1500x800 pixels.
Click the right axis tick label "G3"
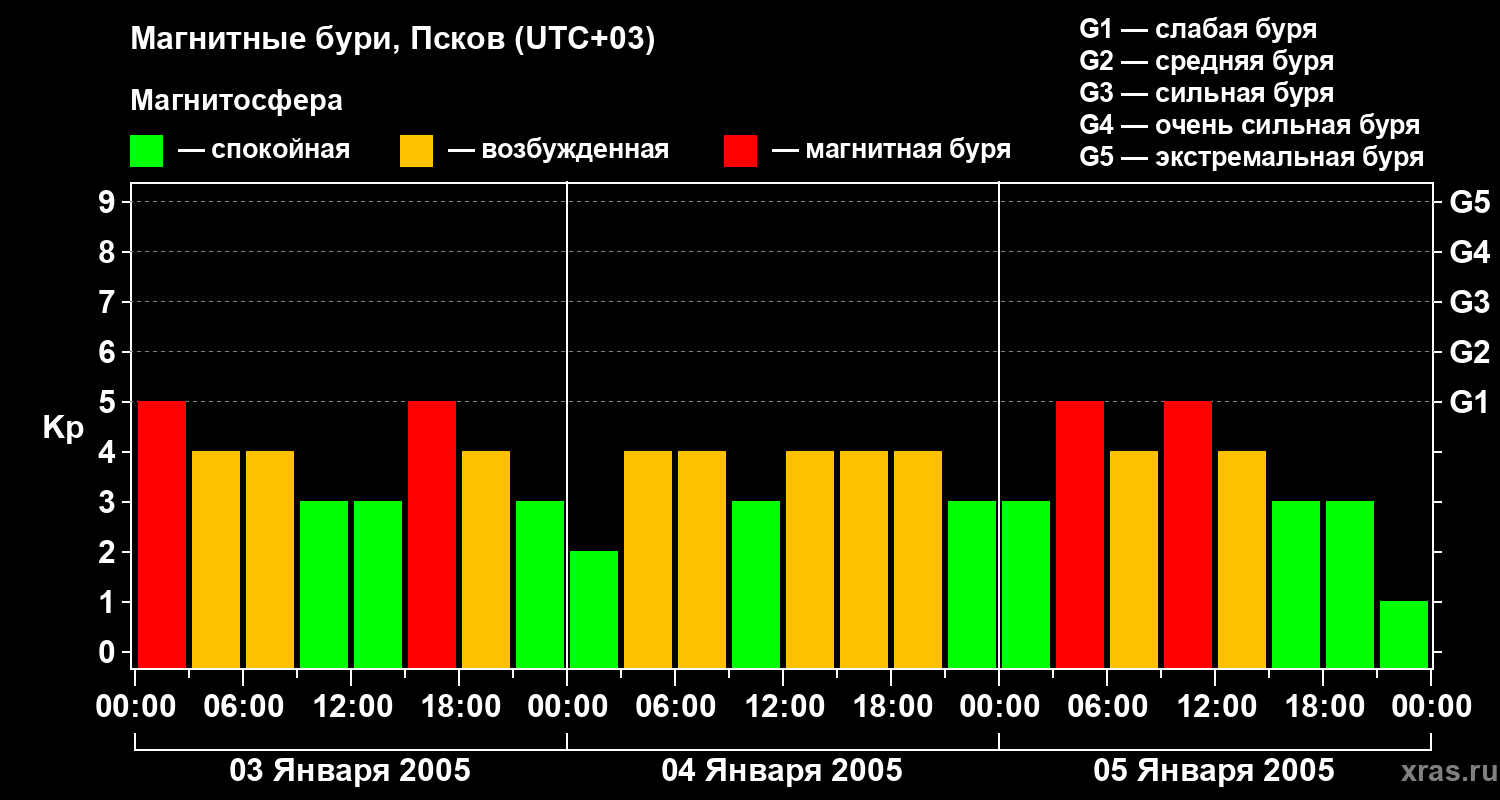point(1469,302)
